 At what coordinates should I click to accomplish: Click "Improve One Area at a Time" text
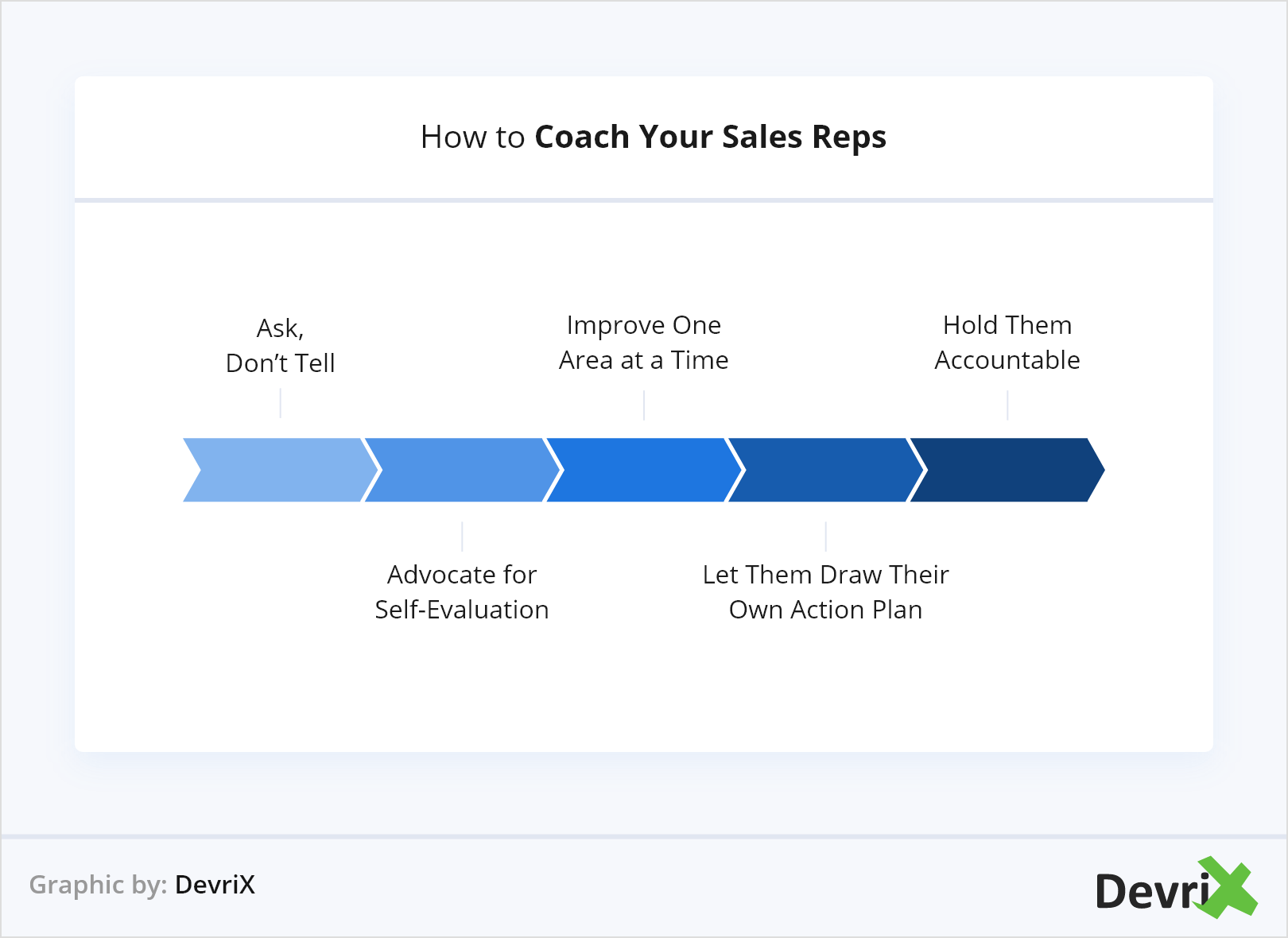click(644, 343)
